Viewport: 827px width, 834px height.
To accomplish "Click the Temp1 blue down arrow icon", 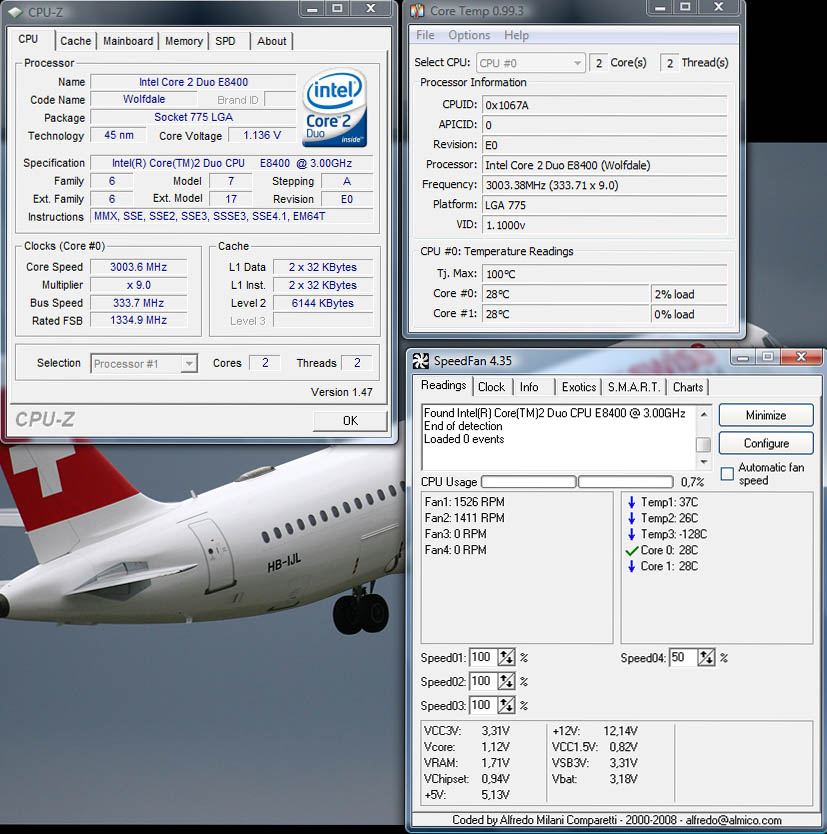I will [631, 502].
